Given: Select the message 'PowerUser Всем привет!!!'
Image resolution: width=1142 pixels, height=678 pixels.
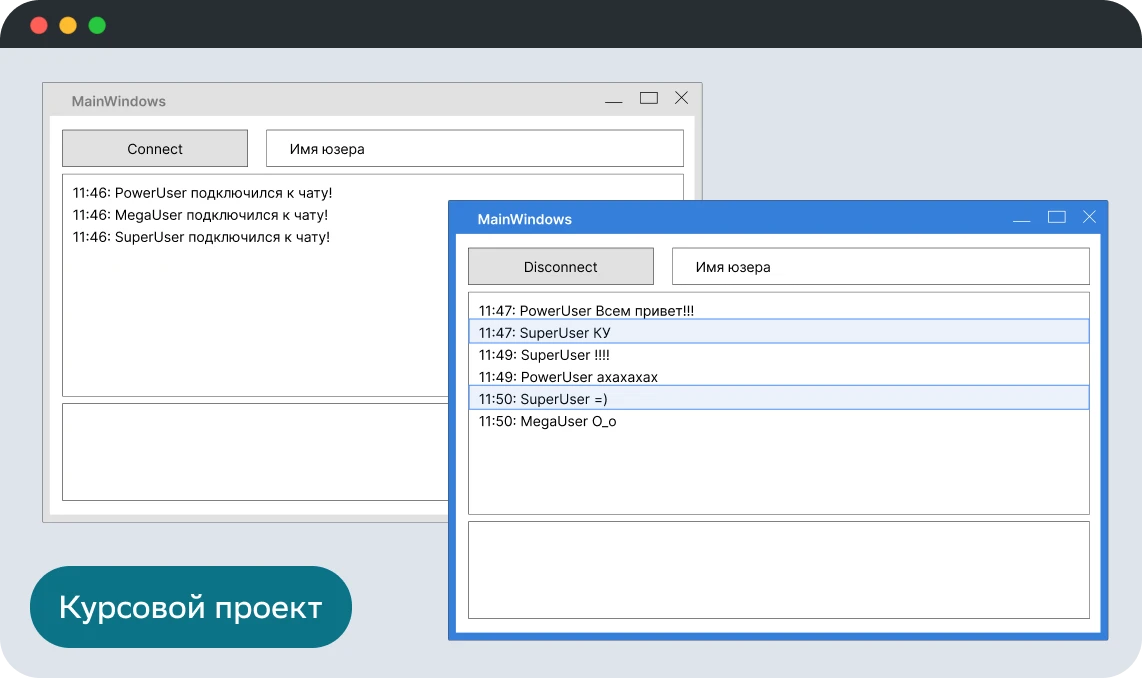Looking at the screenshot, I should click(586, 311).
